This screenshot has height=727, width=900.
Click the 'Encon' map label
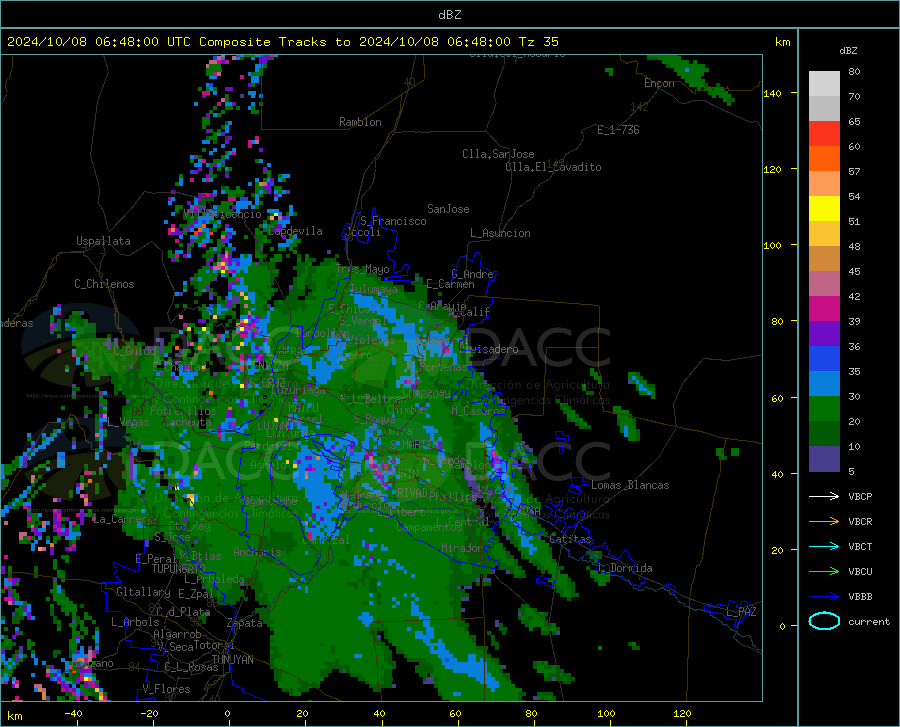[659, 83]
